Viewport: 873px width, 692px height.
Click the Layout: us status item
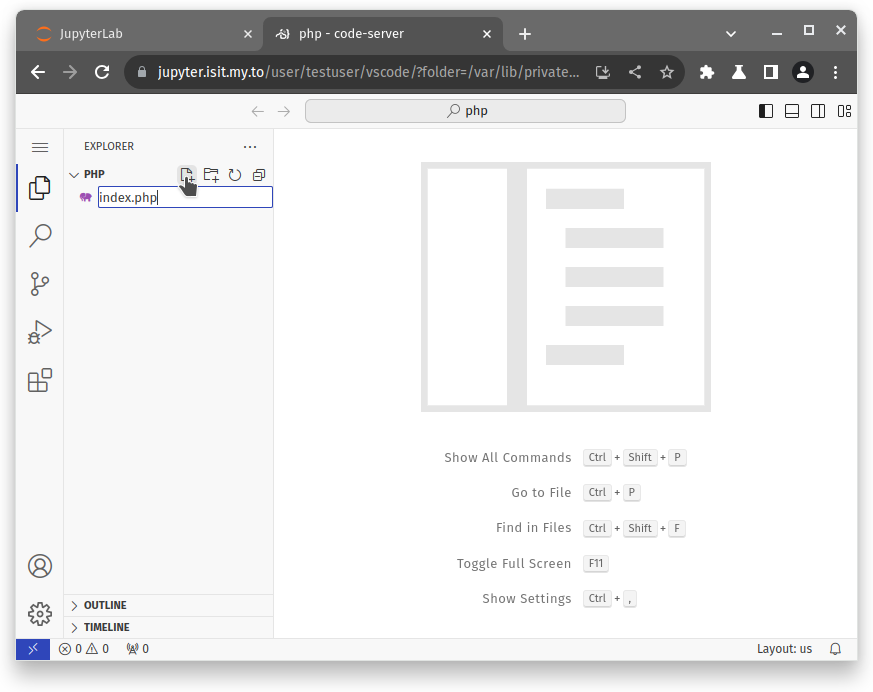point(784,649)
